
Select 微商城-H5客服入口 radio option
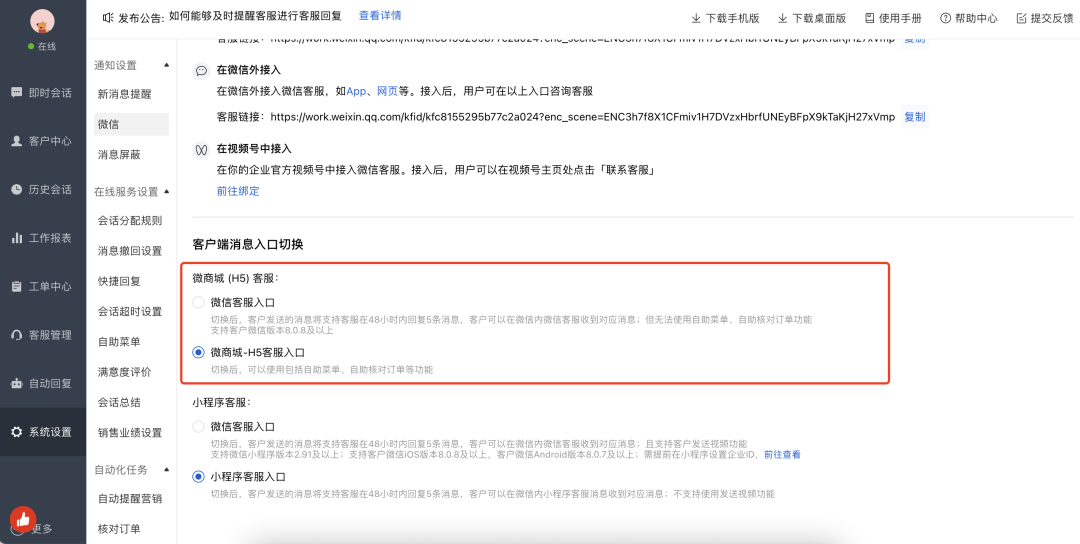coord(198,353)
